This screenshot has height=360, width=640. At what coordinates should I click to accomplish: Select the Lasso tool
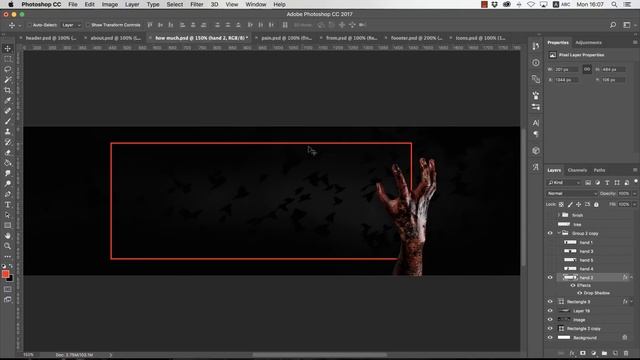click(8, 69)
